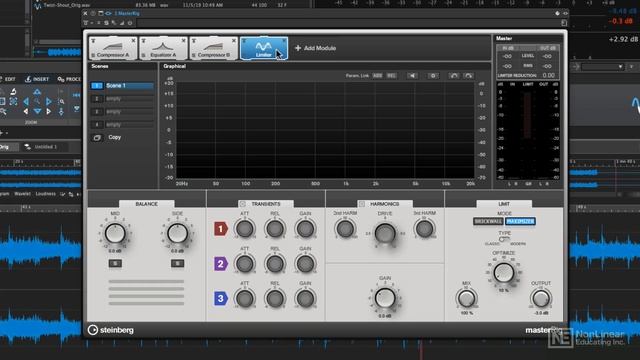Select Brickwall limiter mode
Viewport: 640px width, 360px height.
(488, 222)
